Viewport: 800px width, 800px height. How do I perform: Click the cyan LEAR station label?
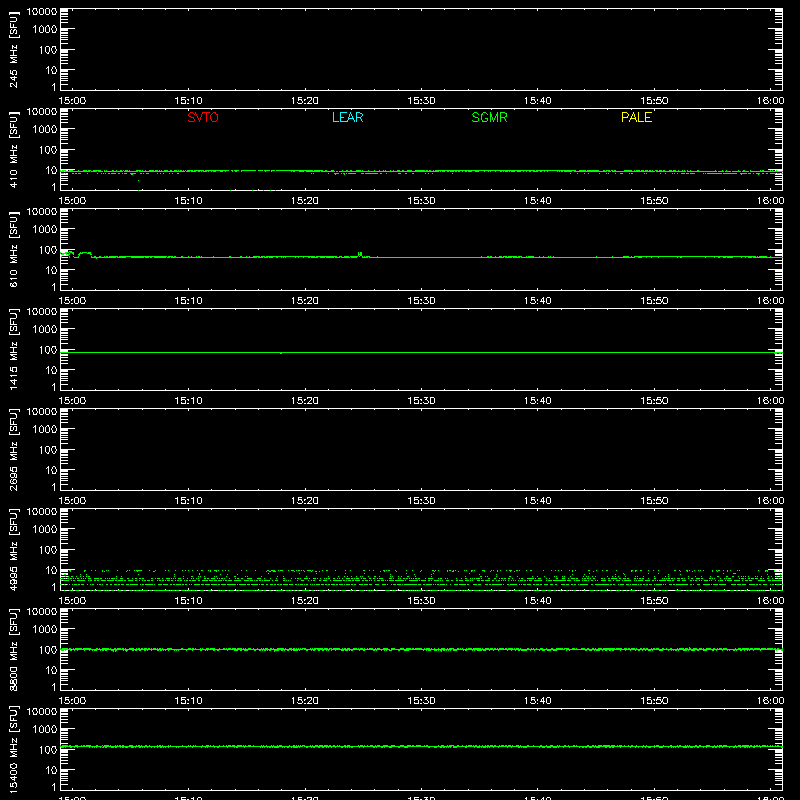point(347,117)
